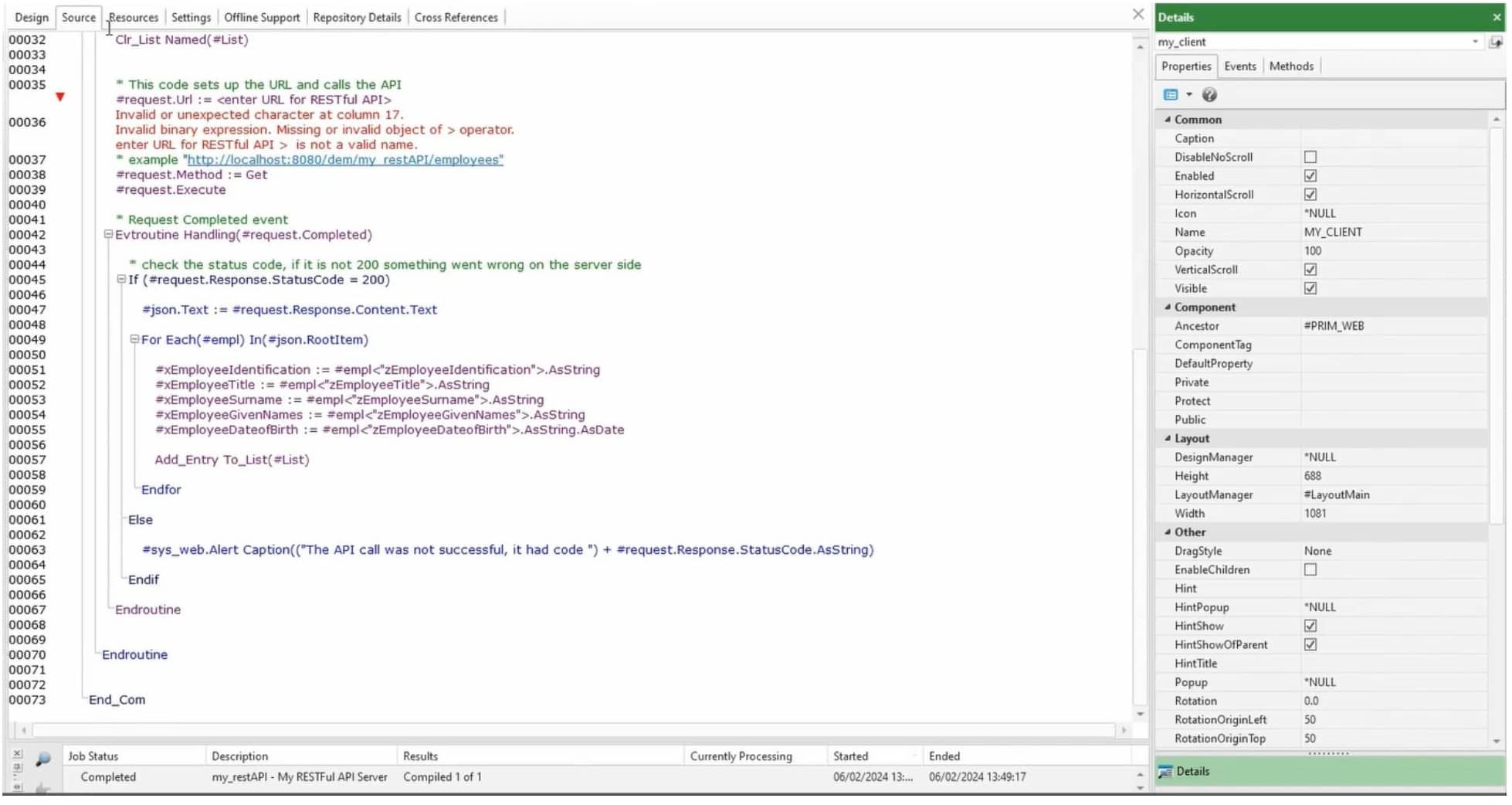Click the DragStyle value None
The width and height of the screenshot is (1512, 805).
[1394, 551]
